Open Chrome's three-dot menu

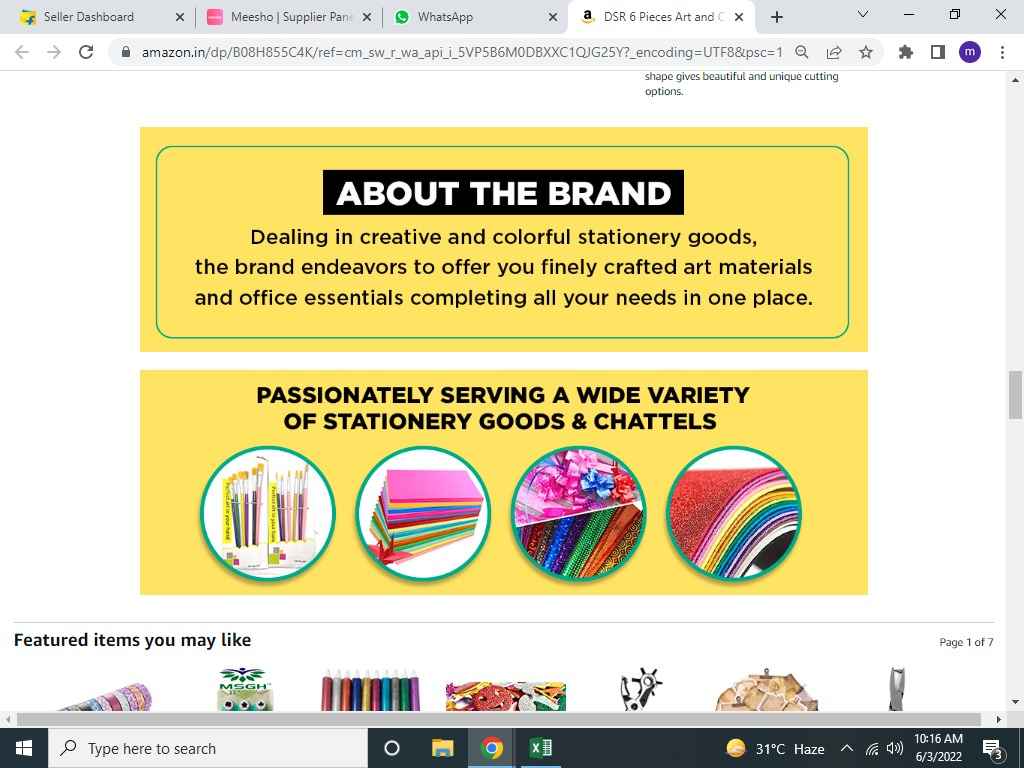[x=1002, y=52]
